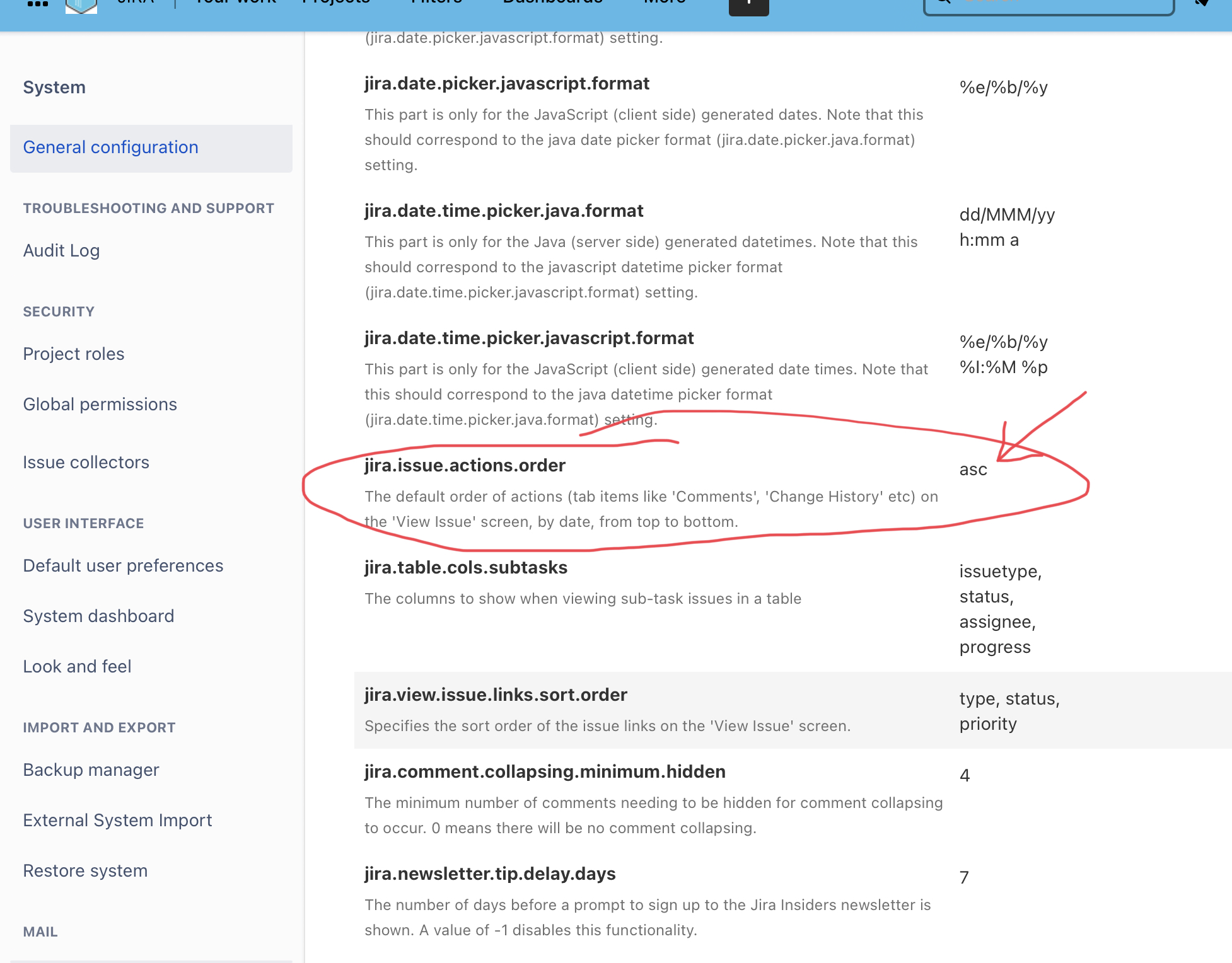The image size is (1232, 963).
Task: Click the jira.table.cols.subtasks setting name
Action: tap(466, 567)
